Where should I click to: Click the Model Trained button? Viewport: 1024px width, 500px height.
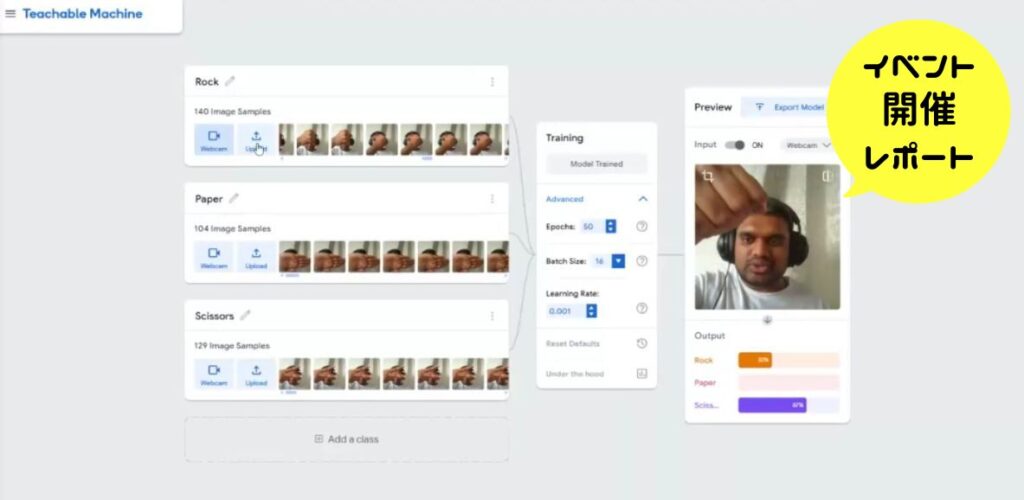(596, 164)
